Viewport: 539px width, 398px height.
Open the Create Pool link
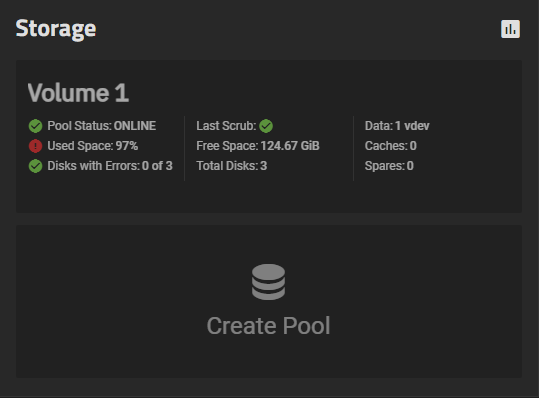(268, 325)
